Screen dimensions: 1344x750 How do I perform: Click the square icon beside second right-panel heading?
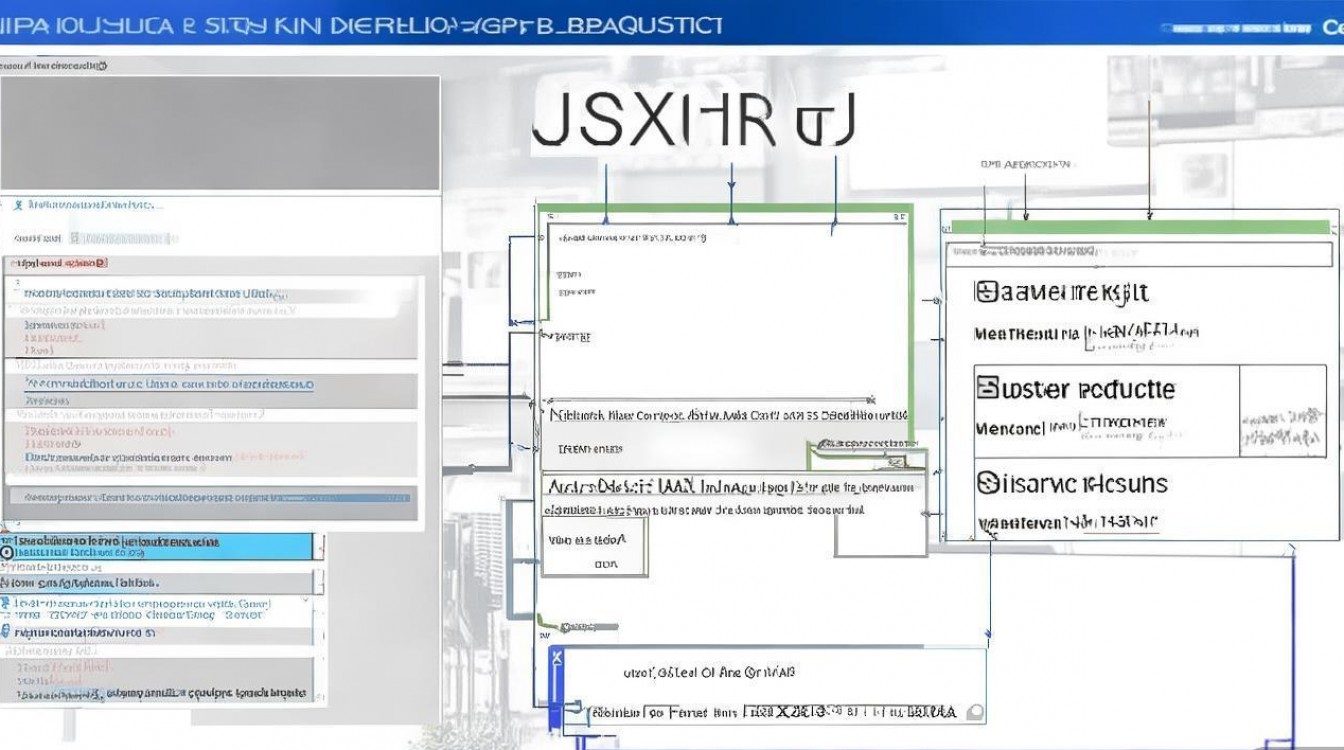(x=988, y=388)
